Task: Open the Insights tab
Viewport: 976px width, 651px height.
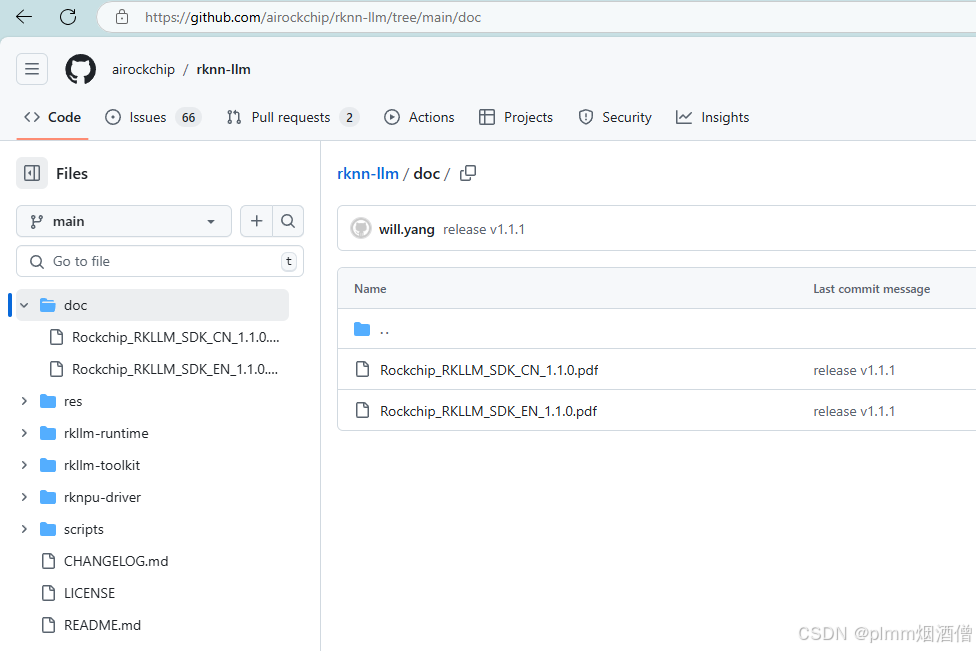Action: point(712,117)
